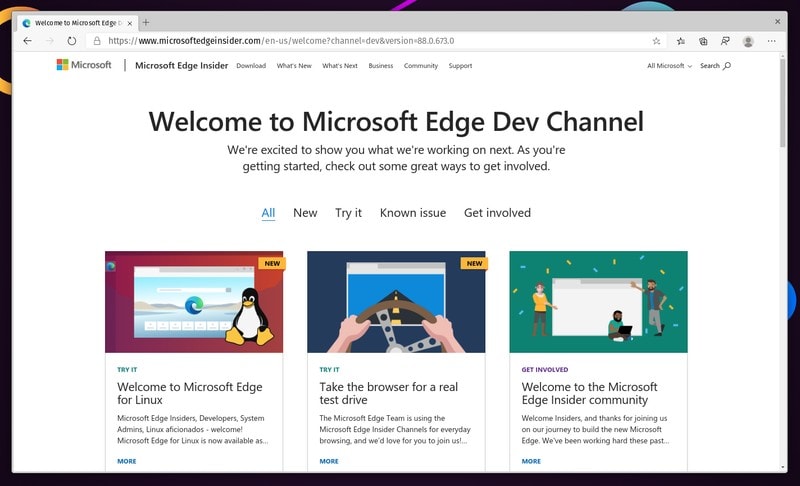Select the Get involved filter tab
This screenshot has width=800, height=486.
pos(497,213)
